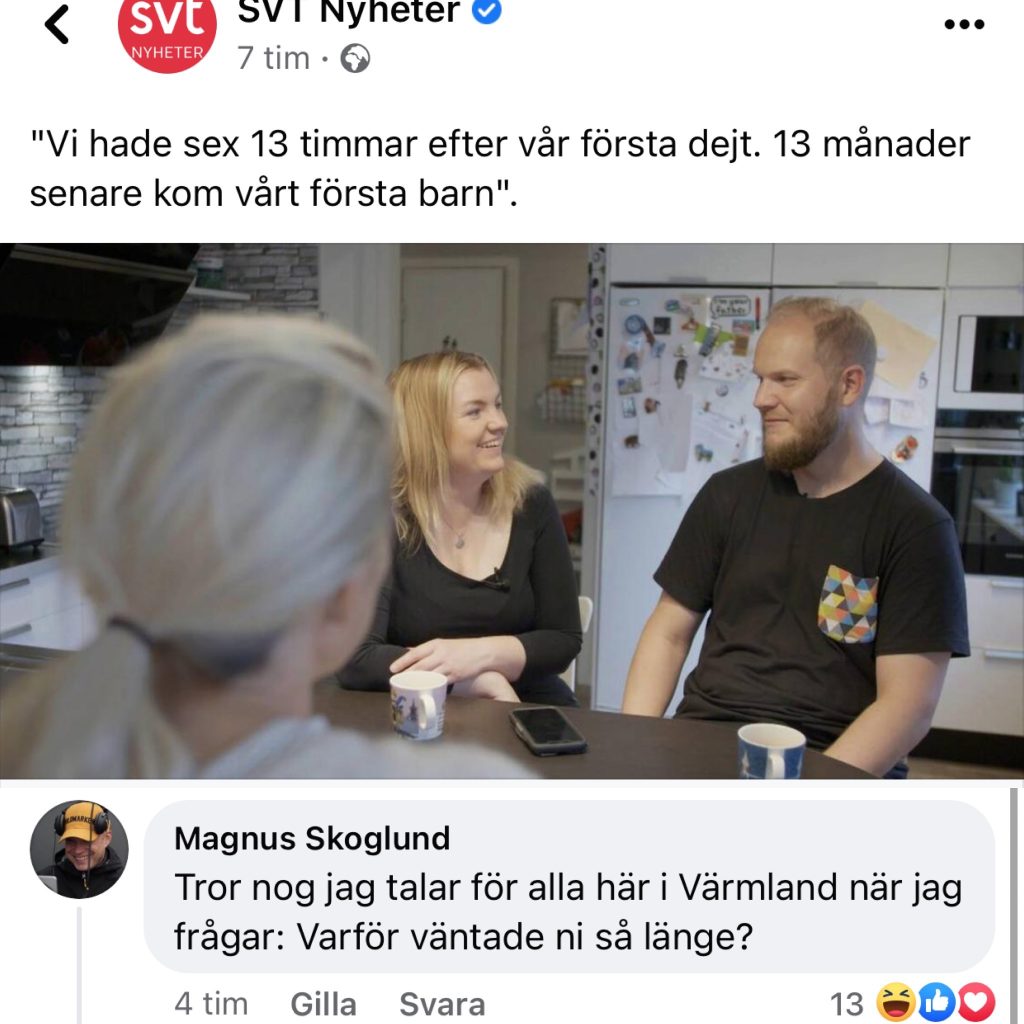Screen dimensions: 1024x1024
Task: Tap the globe public-audience icon
Action: coord(355,58)
